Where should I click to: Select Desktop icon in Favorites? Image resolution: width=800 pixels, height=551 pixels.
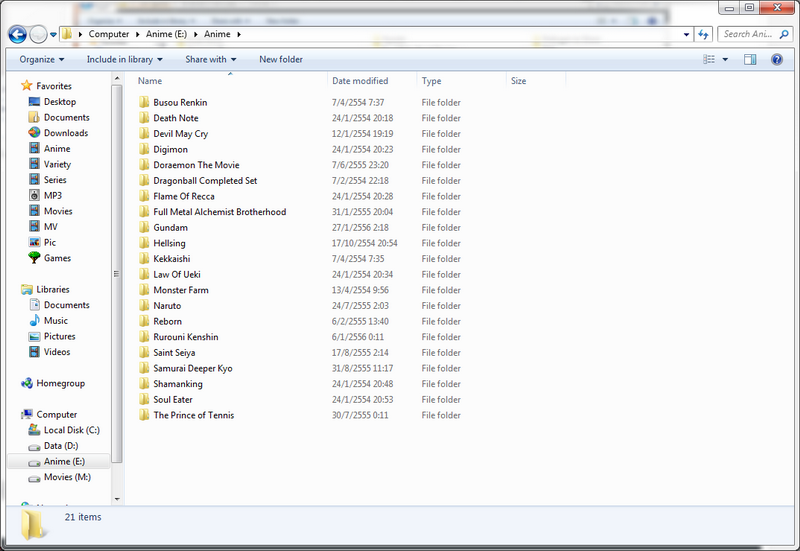coord(34,102)
